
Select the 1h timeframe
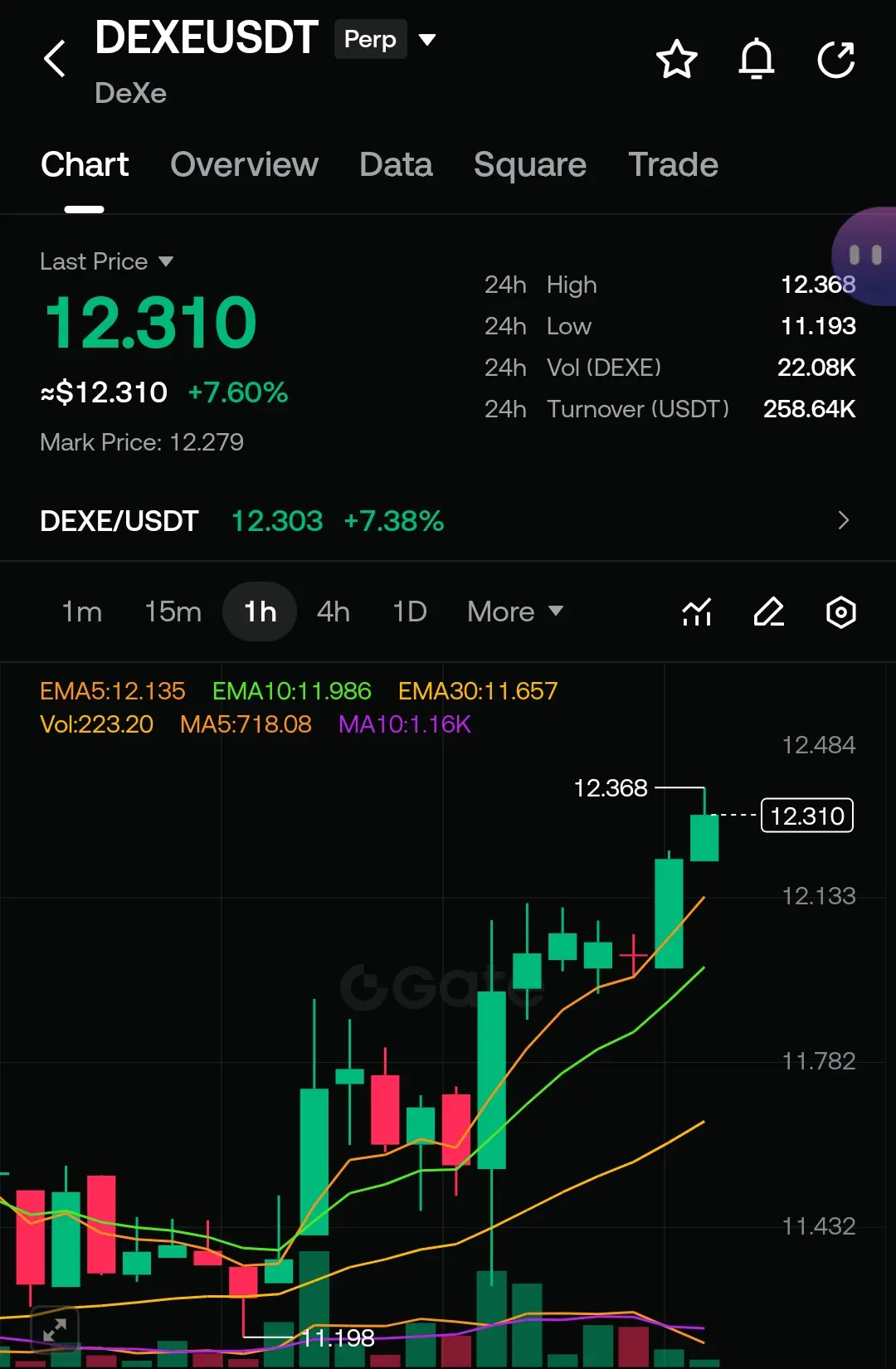pyautogui.click(x=260, y=611)
